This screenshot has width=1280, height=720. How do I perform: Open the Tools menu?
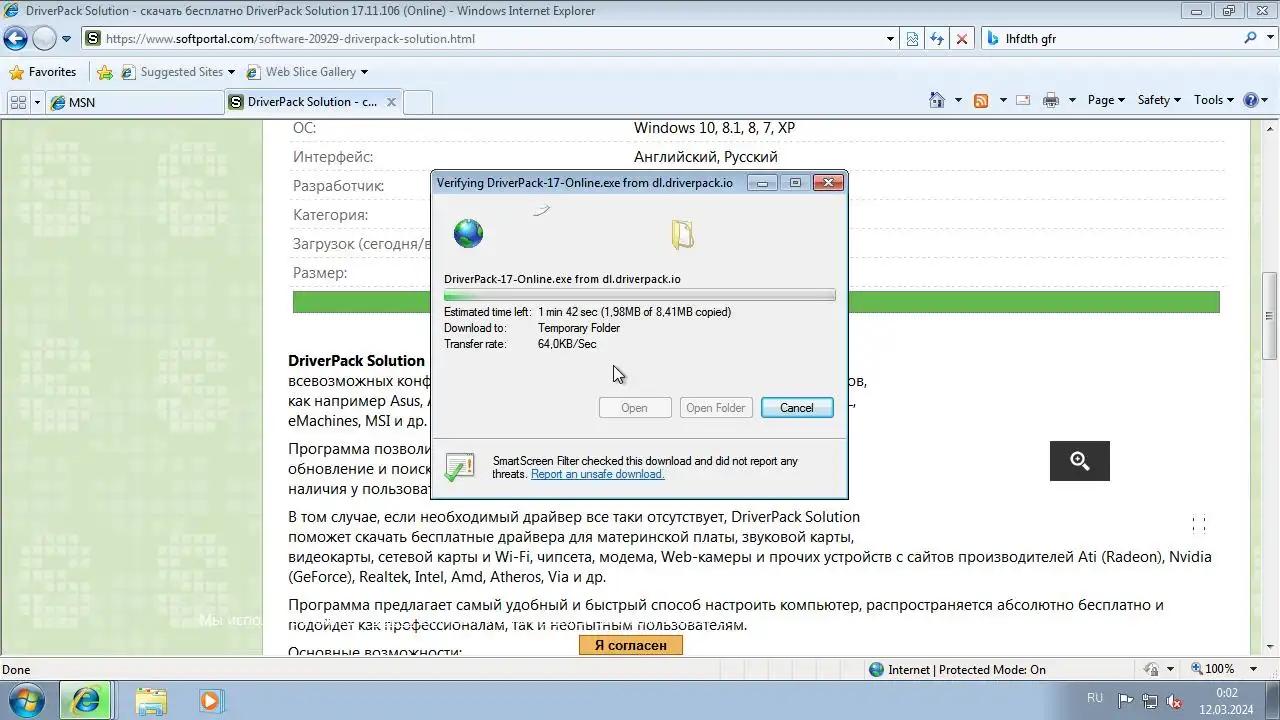(1215, 100)
